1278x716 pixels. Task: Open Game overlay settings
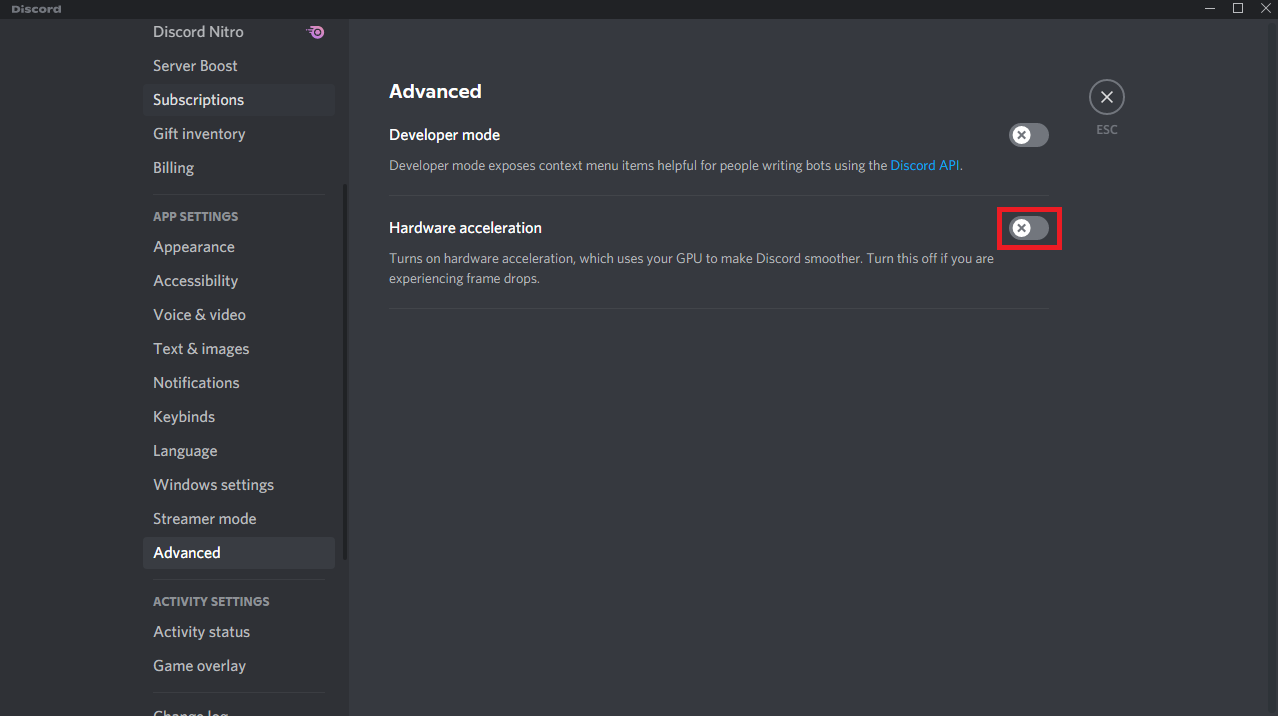[x=199, y=666]
